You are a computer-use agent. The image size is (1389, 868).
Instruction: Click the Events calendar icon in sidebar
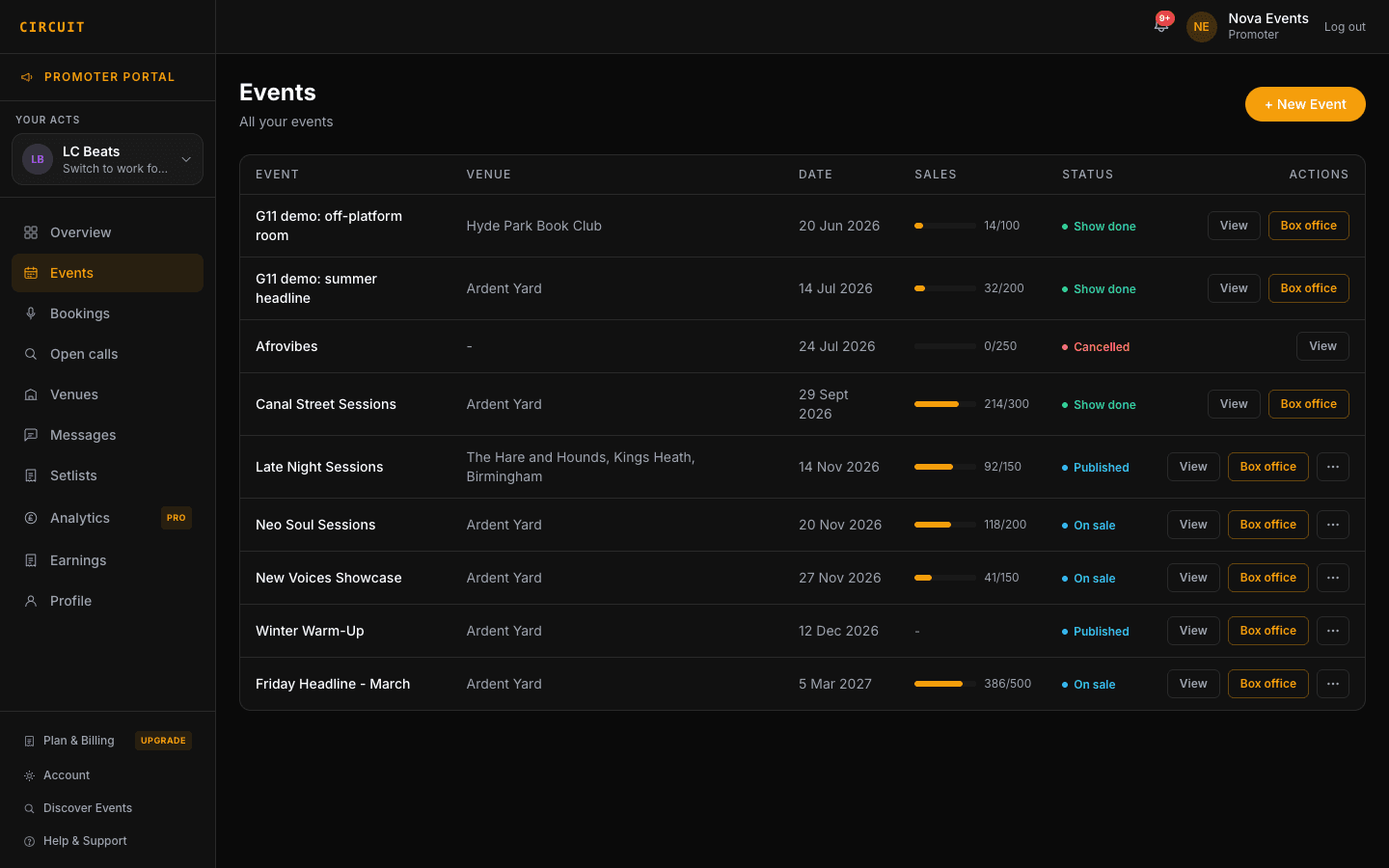click(x=31, y=273)
